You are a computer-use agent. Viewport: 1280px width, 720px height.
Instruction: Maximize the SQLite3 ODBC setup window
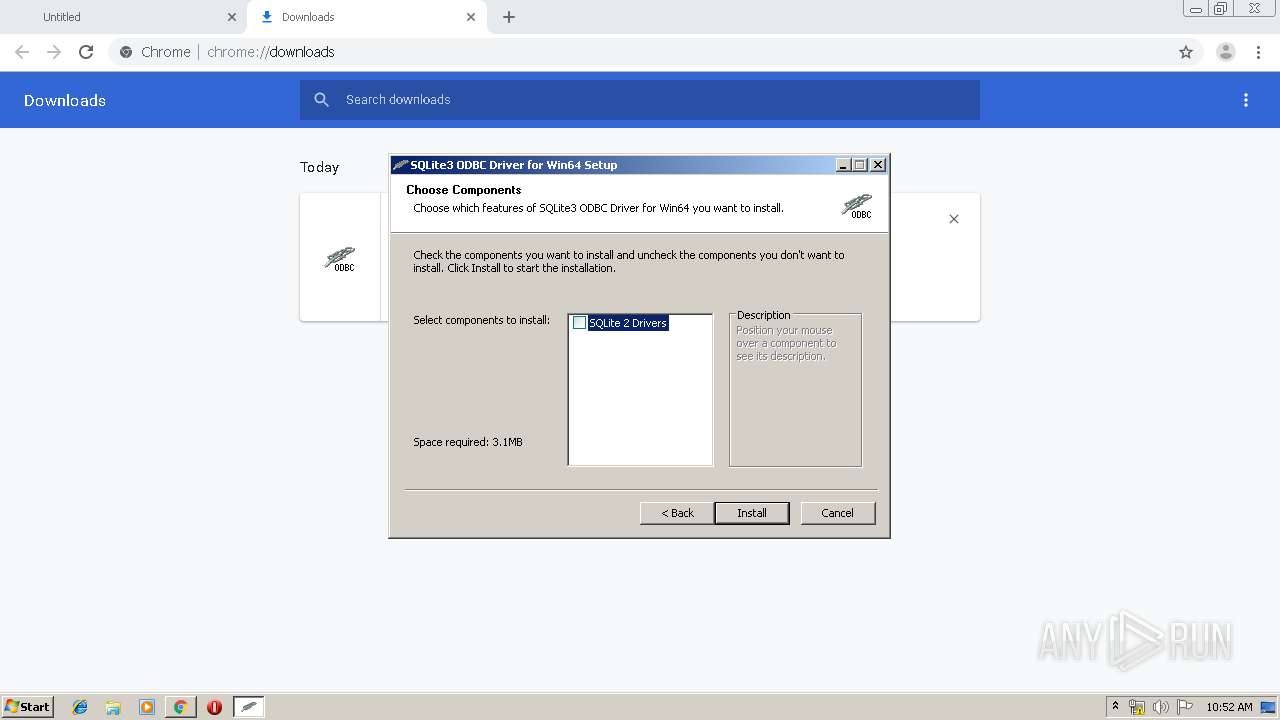click(x=860, y=165)
